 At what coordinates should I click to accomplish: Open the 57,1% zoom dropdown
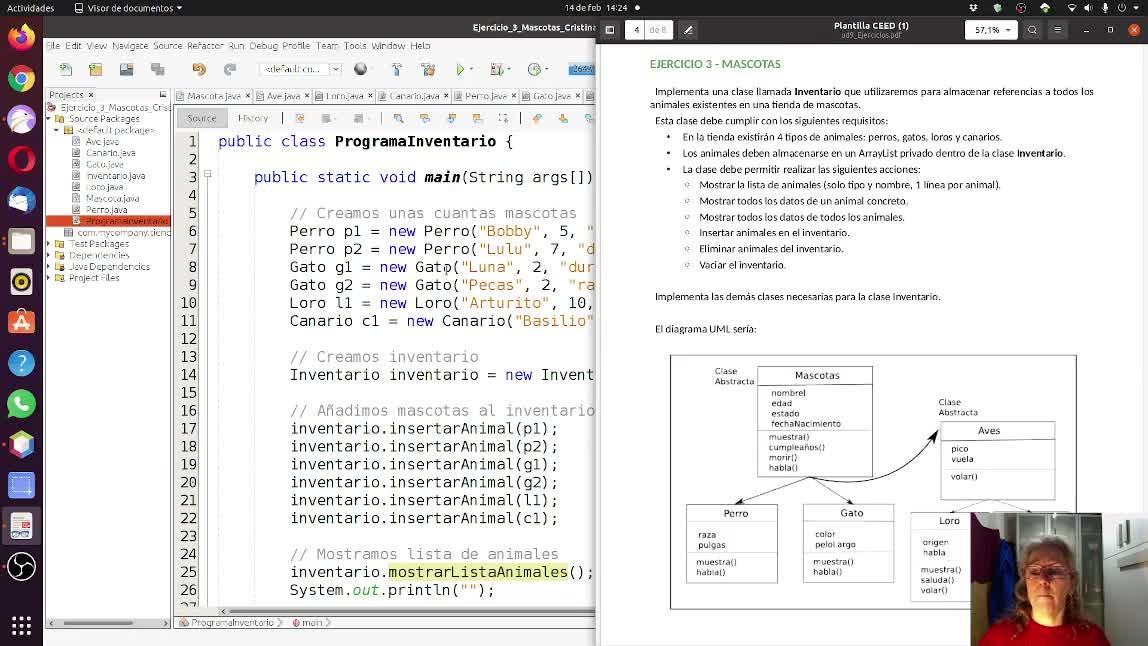(992, 30)
